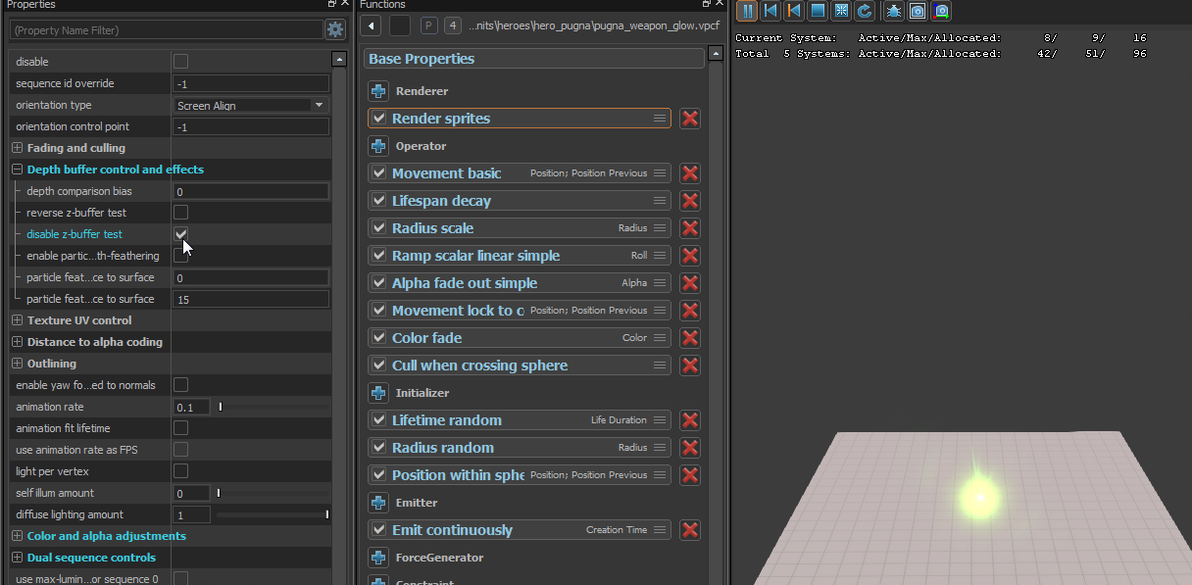Open the orientation type dropdown
The height and width of the screenshot is (585, 1192).
[319, 105]
